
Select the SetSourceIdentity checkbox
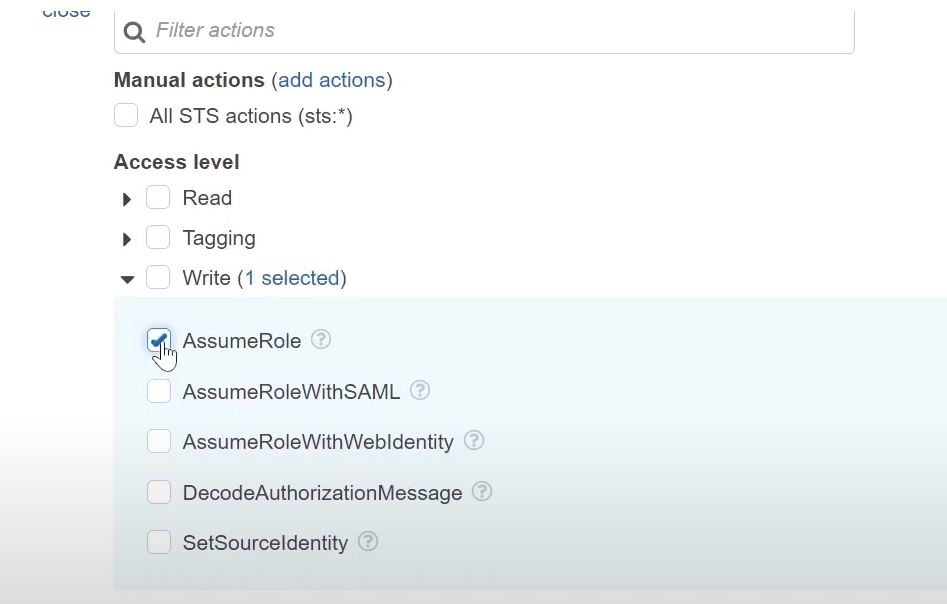[x=159, y=542]
